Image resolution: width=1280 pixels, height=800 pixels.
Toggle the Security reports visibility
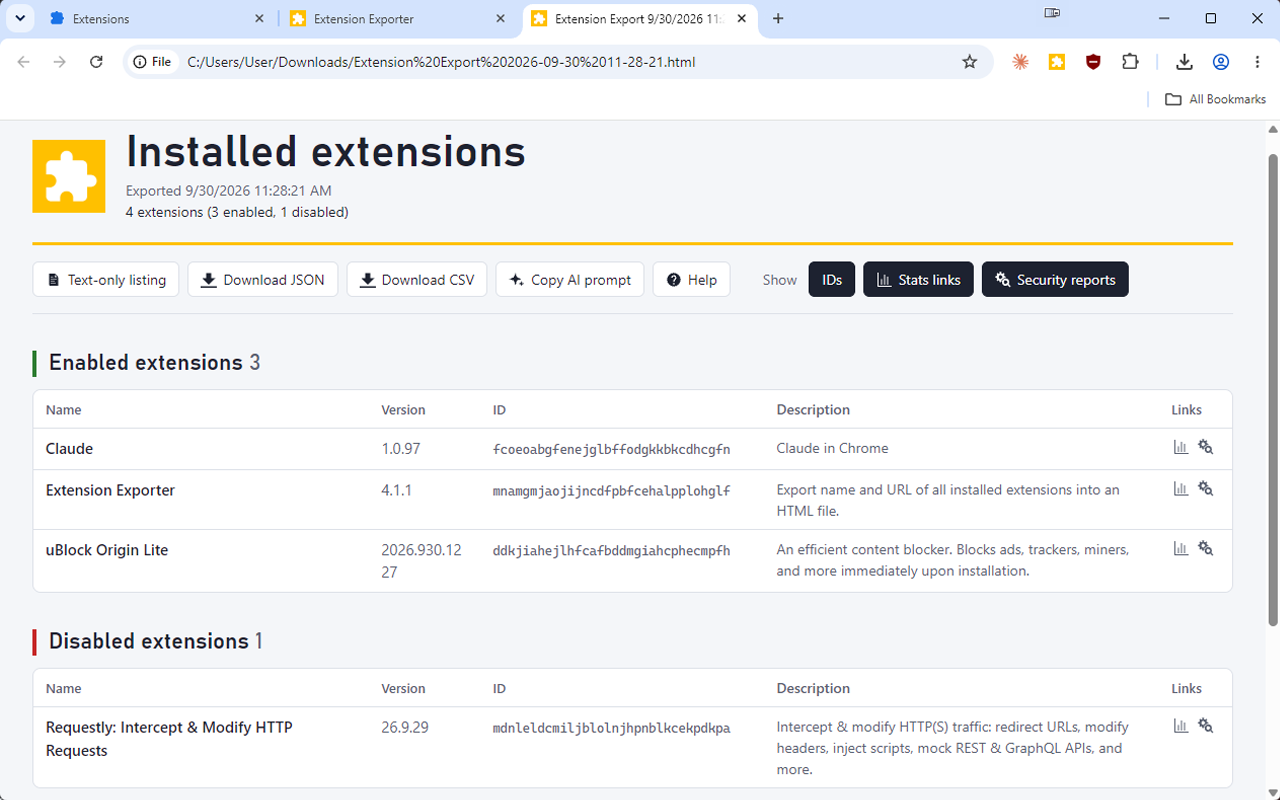[1055, 280]
